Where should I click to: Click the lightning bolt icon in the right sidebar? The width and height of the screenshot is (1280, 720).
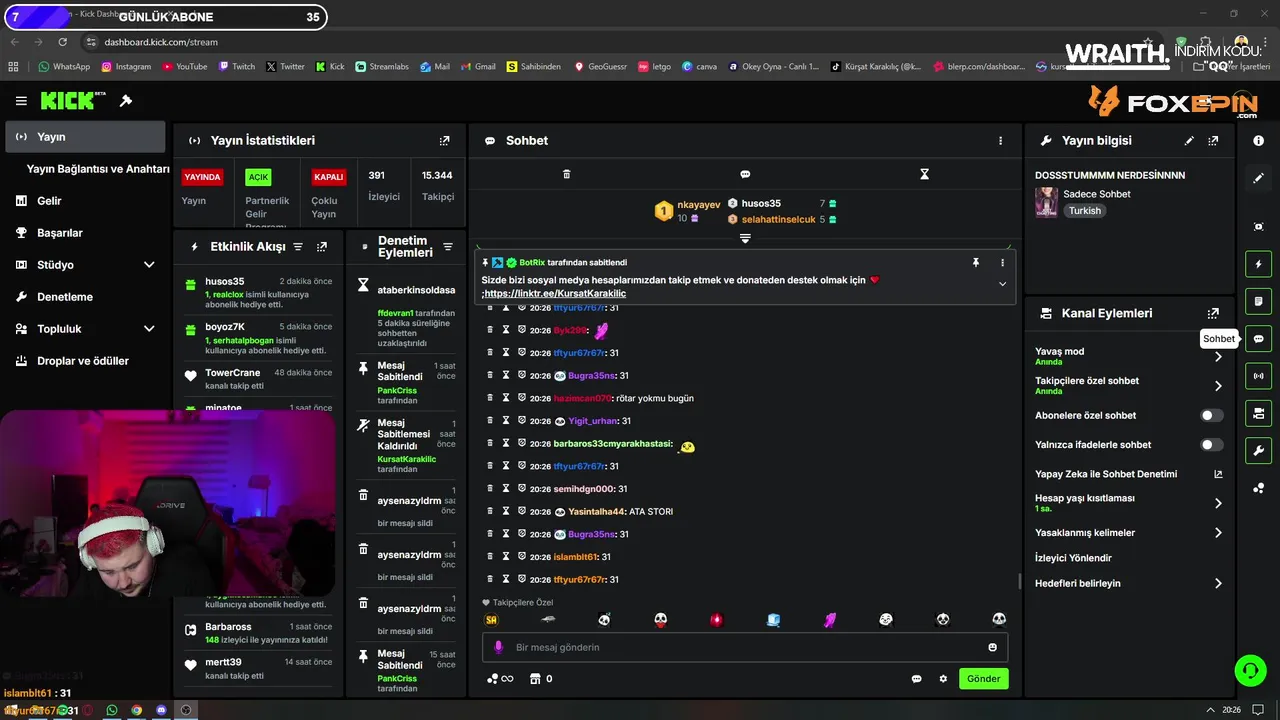click(x=1258, y=264)
